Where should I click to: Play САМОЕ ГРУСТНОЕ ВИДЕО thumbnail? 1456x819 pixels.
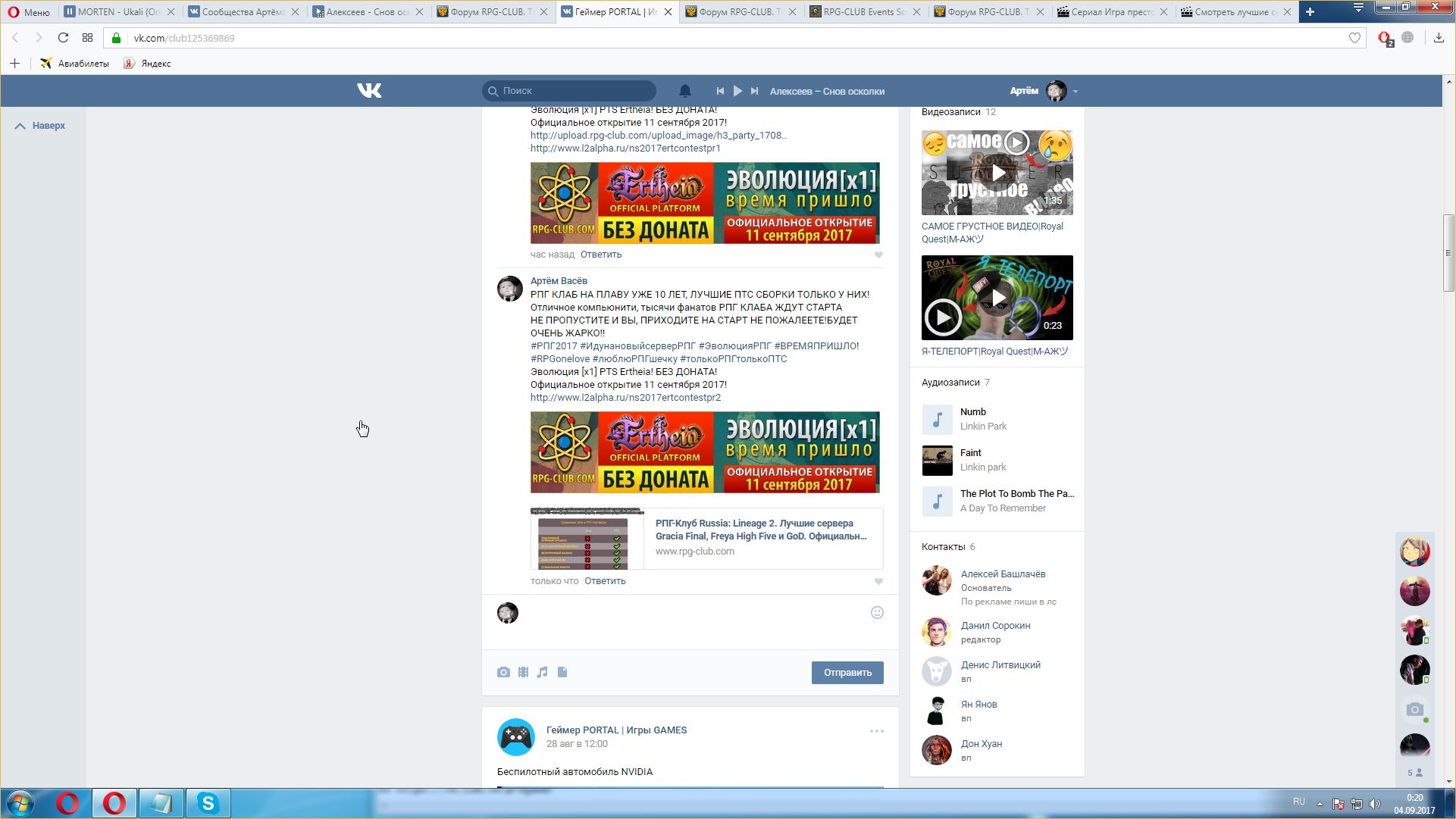click(x=997, y=173)
